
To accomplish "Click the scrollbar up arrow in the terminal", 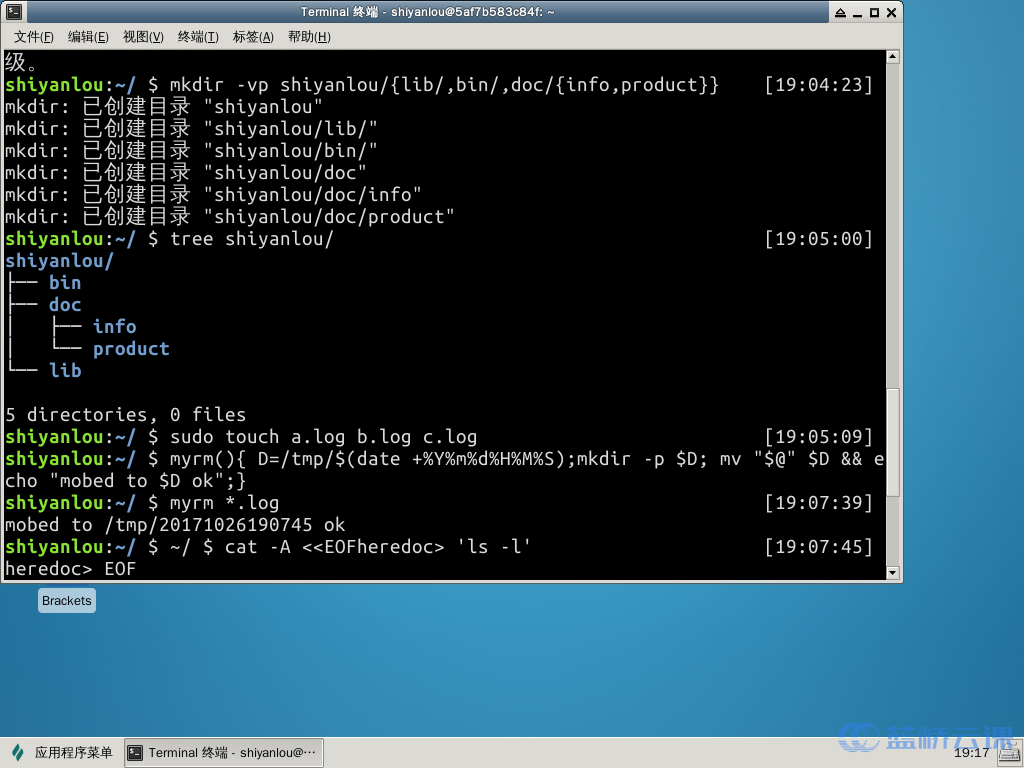I will coord(893,56).
